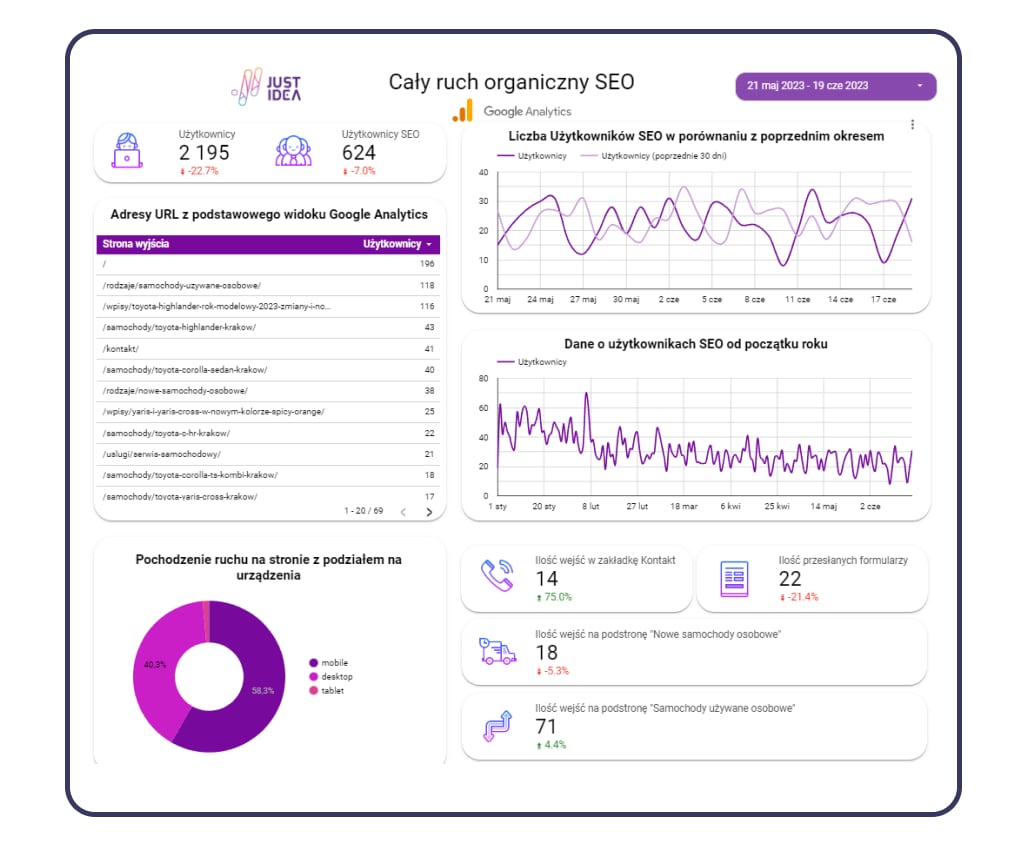Image resolution: width=1027 pixels, height=853 pixels.
Task: Select the desktop legend color dot
Action: click(x=314, y=677)
